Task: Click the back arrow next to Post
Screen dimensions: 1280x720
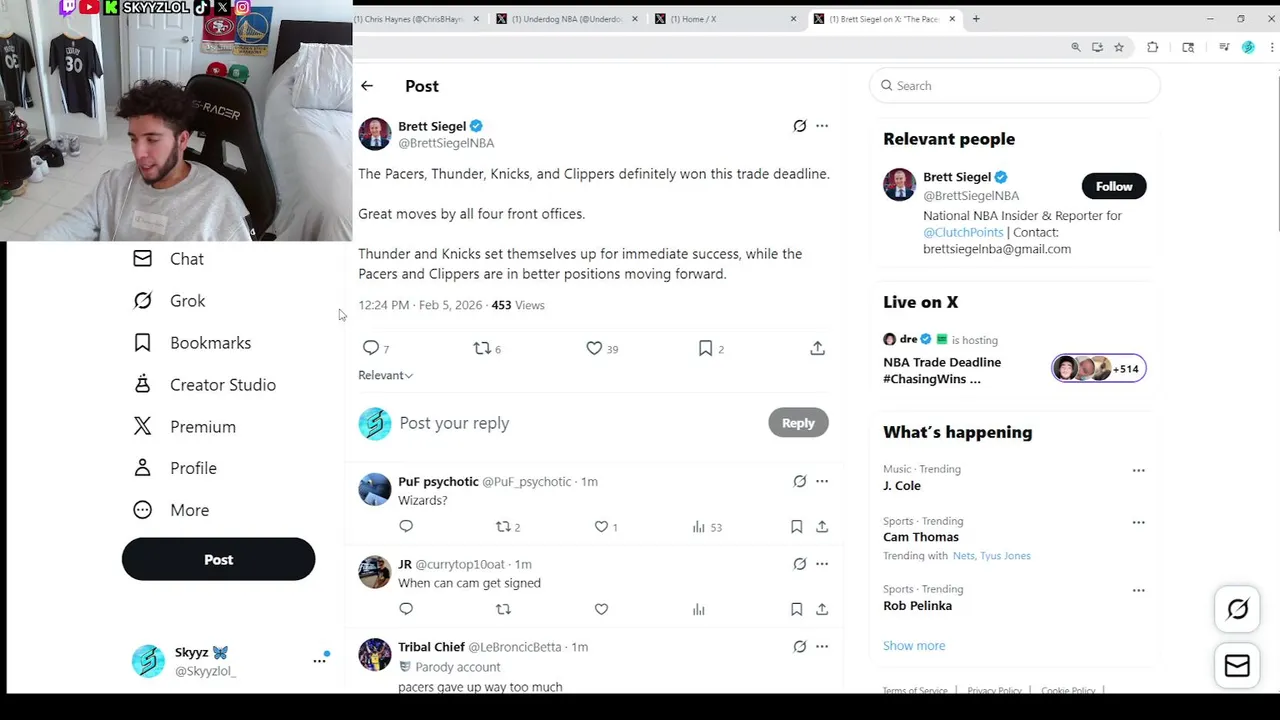Action: [x=367, y=86]
